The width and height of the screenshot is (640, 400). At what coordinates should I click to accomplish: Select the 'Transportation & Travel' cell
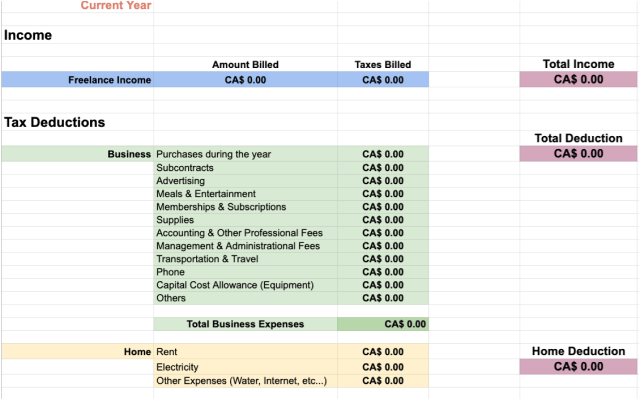[x=245, y=259]
